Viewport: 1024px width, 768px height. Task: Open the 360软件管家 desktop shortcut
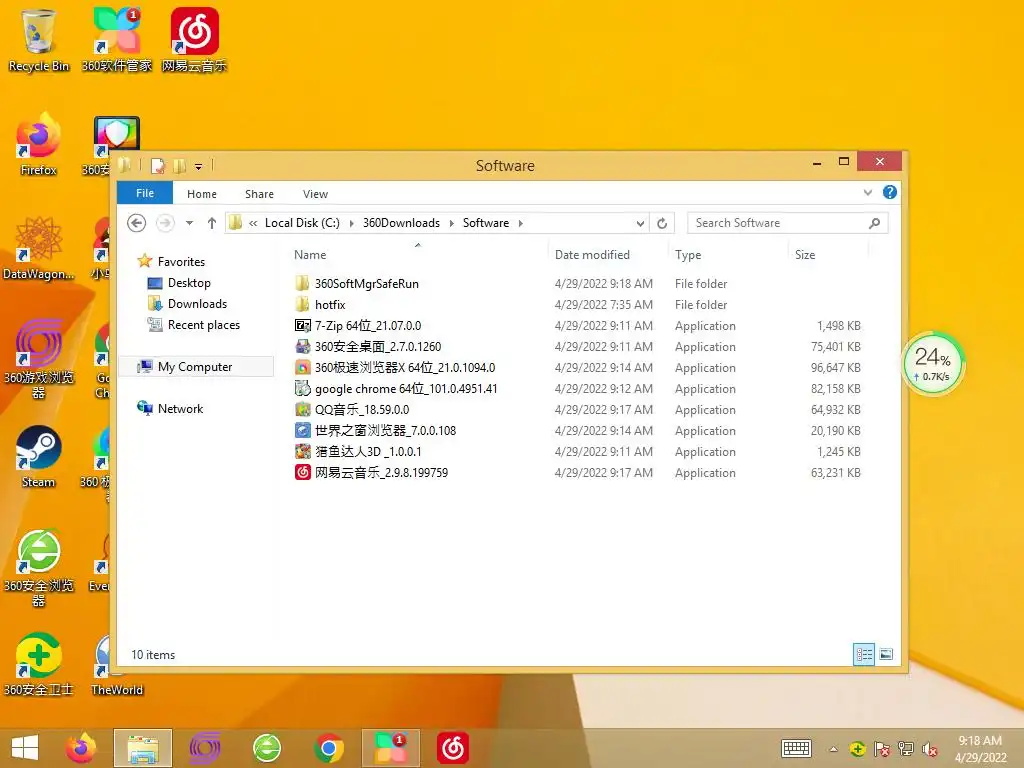point(116,40)
